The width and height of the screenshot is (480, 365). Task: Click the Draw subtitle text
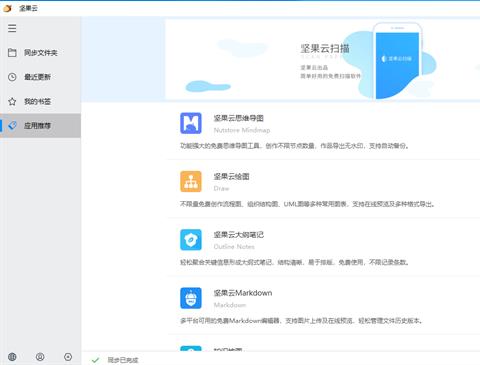click(221, 189)
